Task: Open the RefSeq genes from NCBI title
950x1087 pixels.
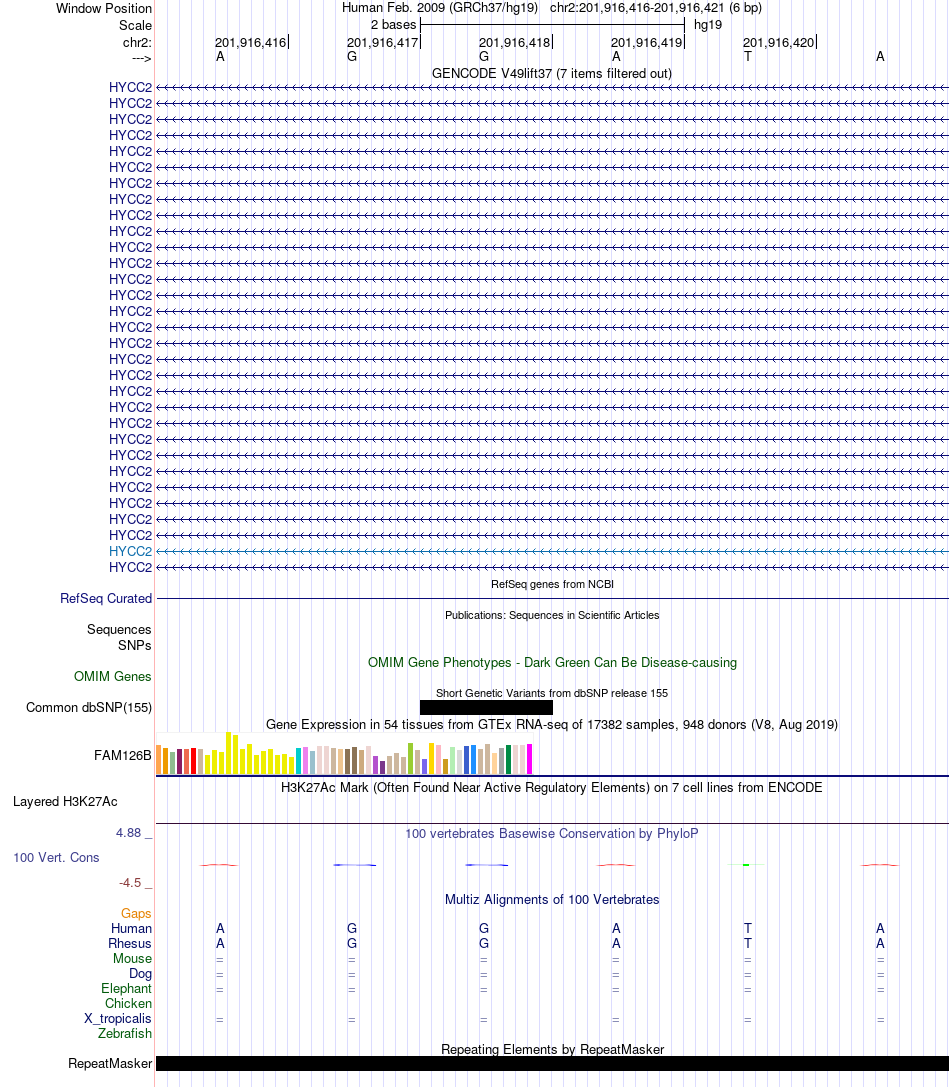Action: click(x=552, y=584)
